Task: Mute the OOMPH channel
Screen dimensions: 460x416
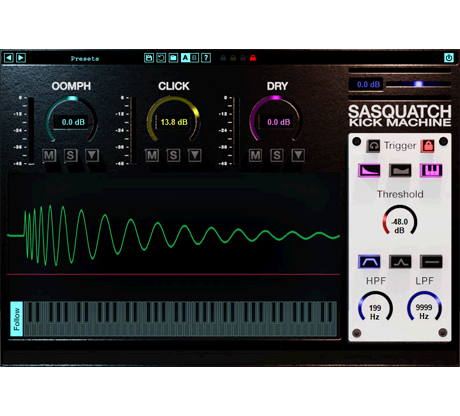Action: (x=49, y=155)
